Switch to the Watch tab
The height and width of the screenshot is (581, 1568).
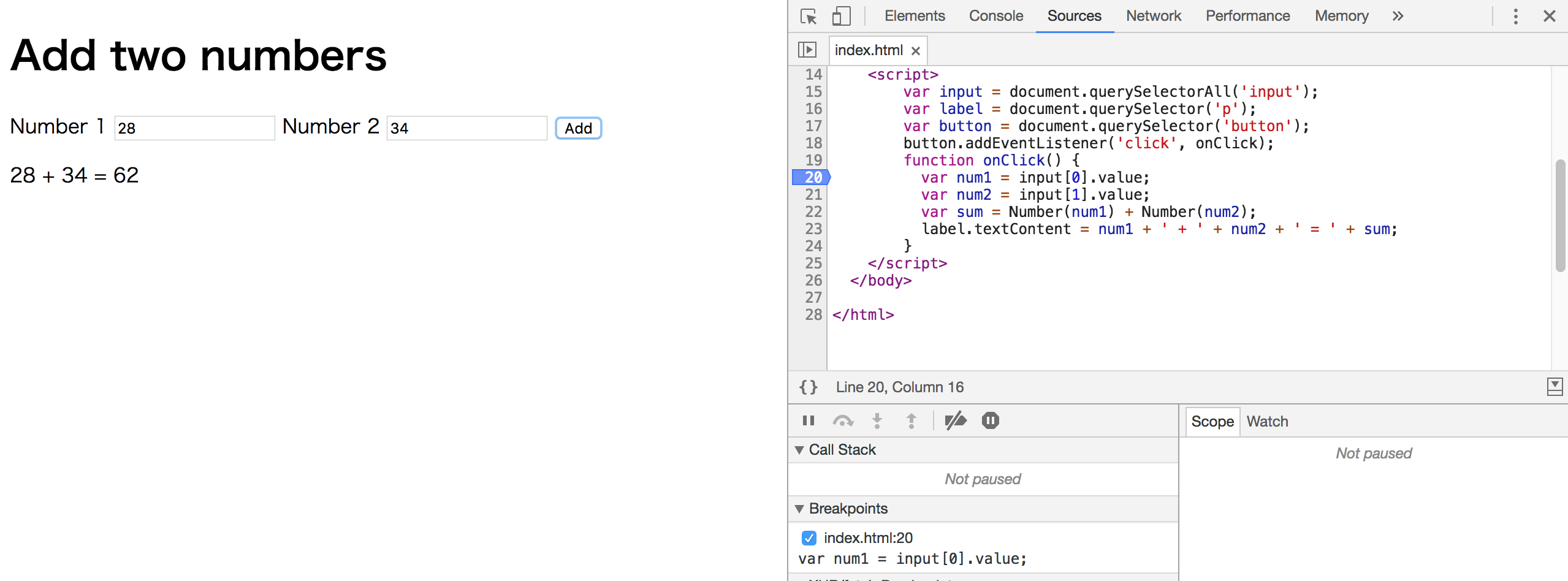1268,421
